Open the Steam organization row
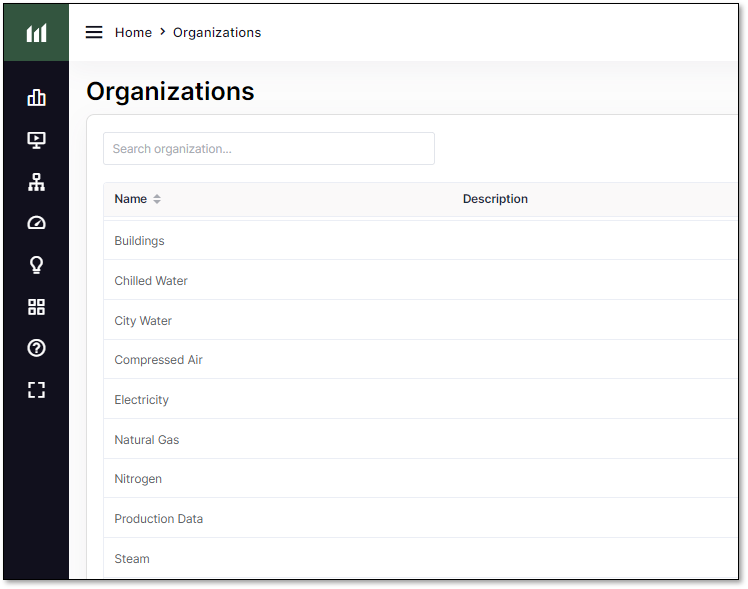This screenshot has width=748, height=589. [x=420, y=558]
